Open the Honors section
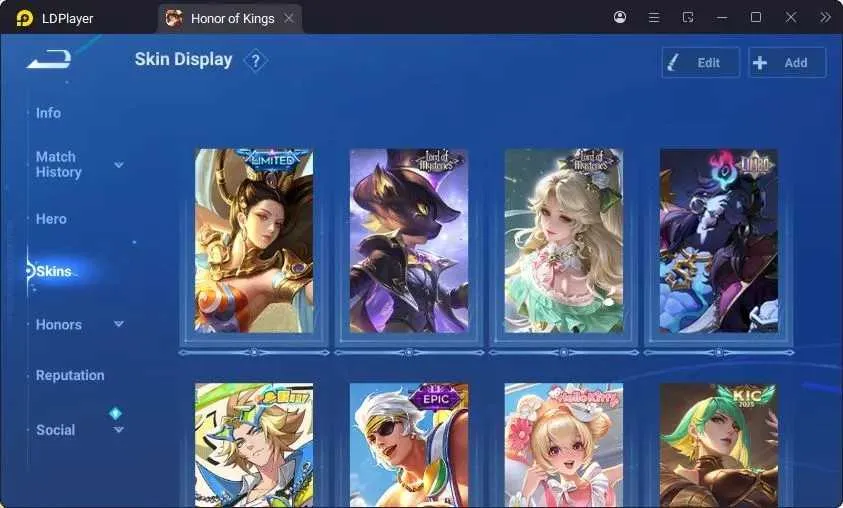 pyautogui.click(x=59, y=325)
